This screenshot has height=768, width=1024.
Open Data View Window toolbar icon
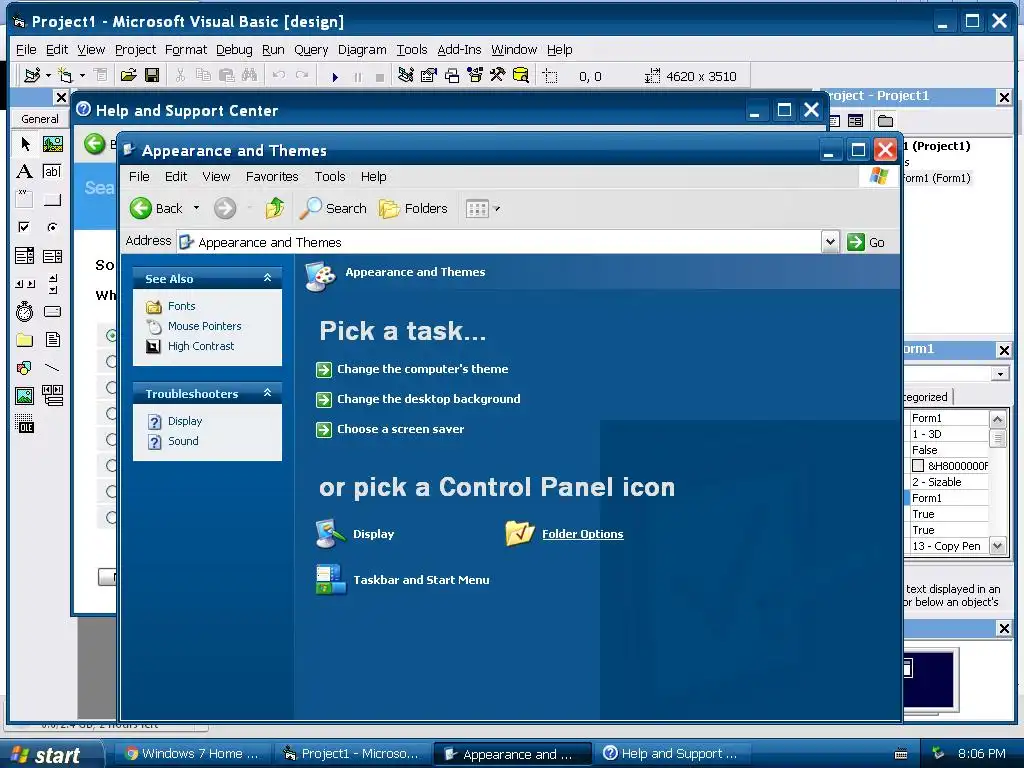pyautogui.click(x=520, y=76)
